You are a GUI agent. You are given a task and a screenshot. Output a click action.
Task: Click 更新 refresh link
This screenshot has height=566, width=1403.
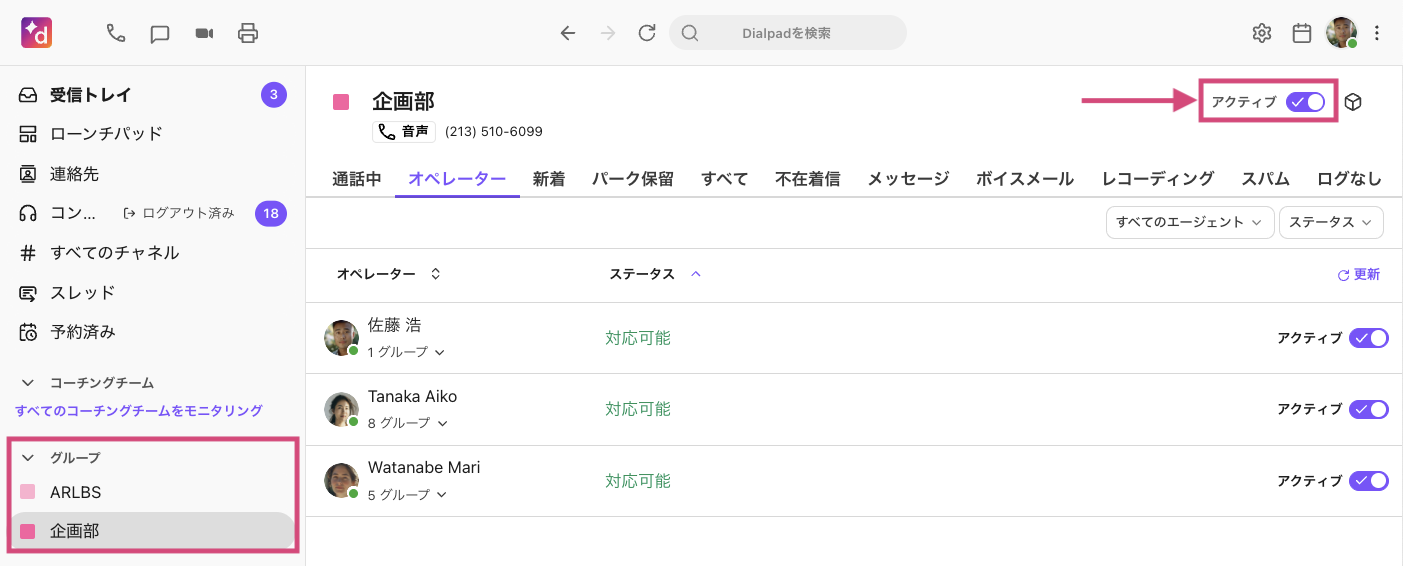point(1359,274)
